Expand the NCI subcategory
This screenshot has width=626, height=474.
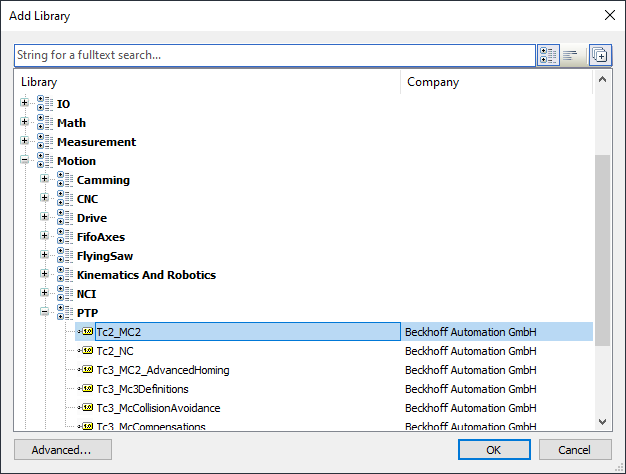click(x=44, y=293)
